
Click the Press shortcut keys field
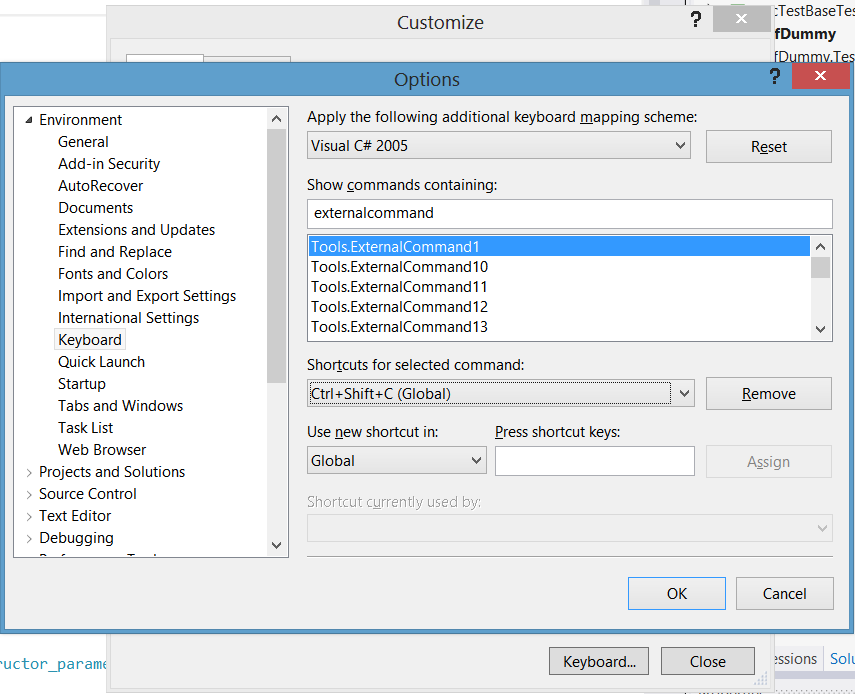[594, 461]
